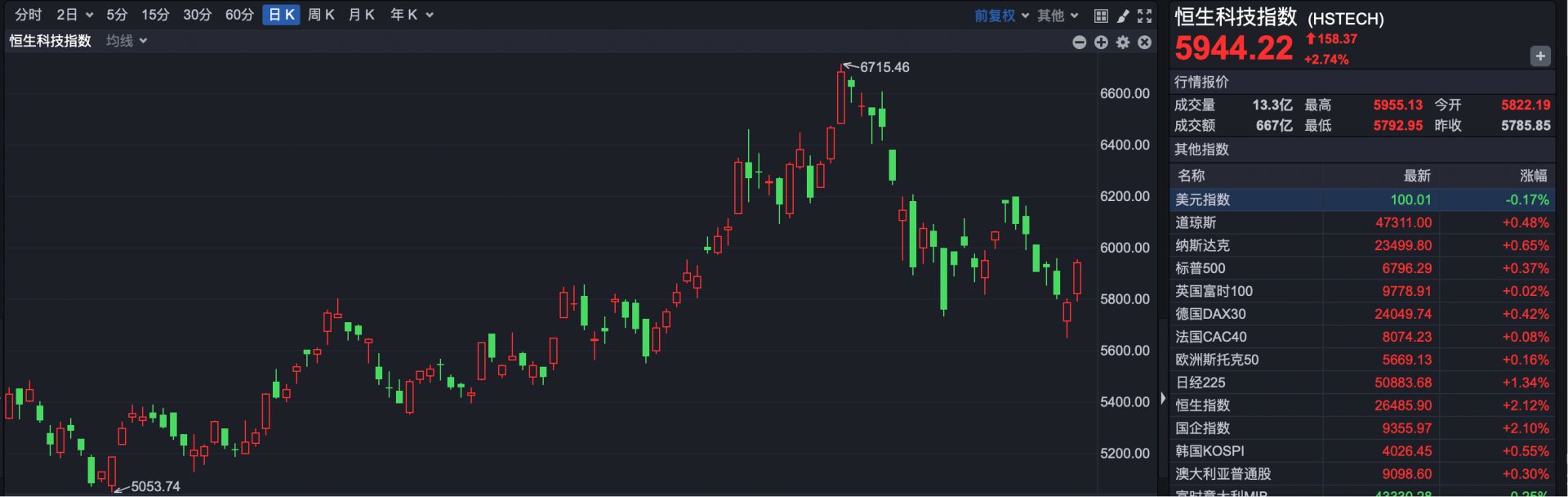
Task: Click the minus zoom-out chart icon
Action: [x=1079, y=42]
